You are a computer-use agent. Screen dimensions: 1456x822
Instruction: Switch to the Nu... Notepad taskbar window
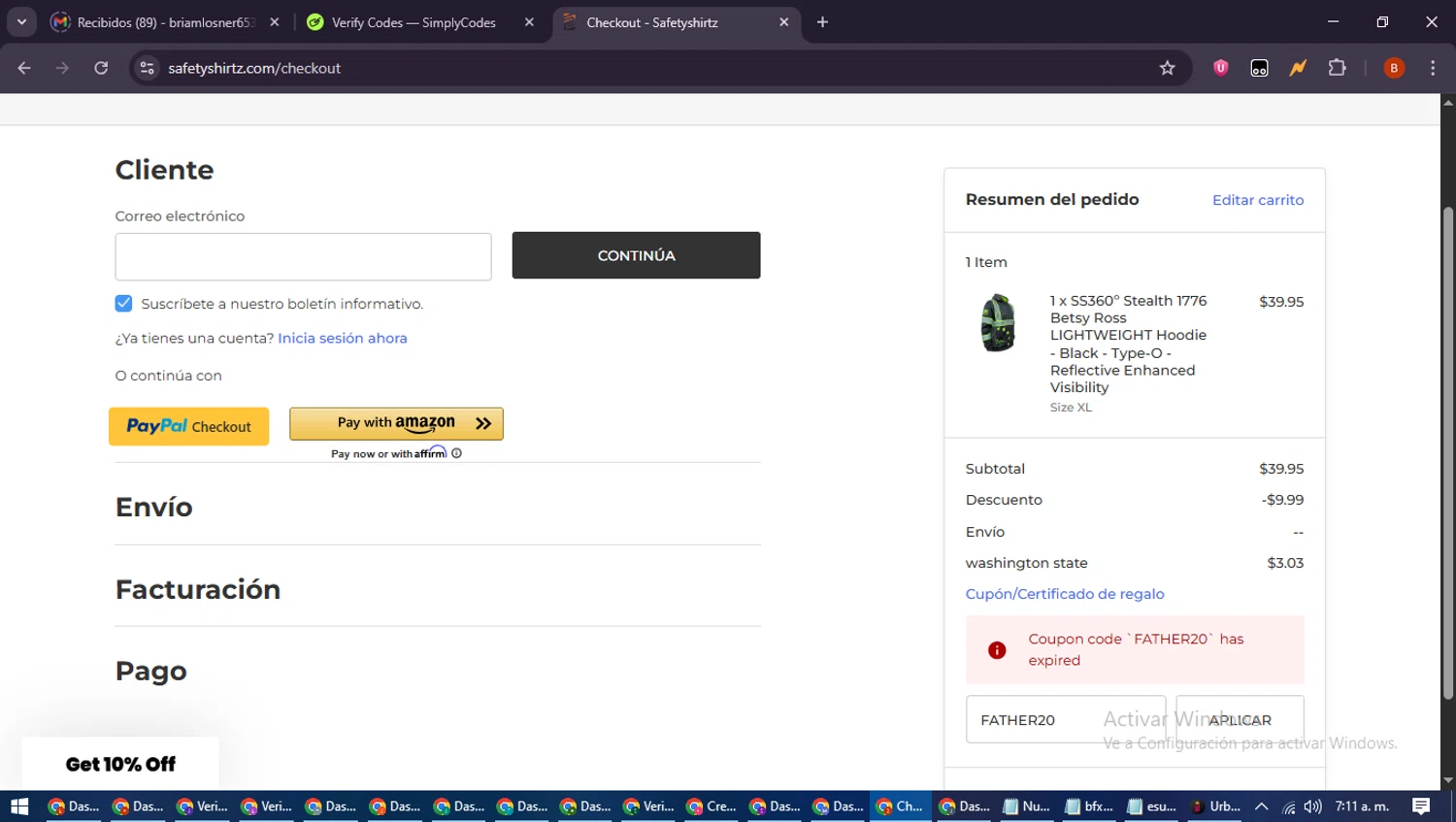(1026, 806)
